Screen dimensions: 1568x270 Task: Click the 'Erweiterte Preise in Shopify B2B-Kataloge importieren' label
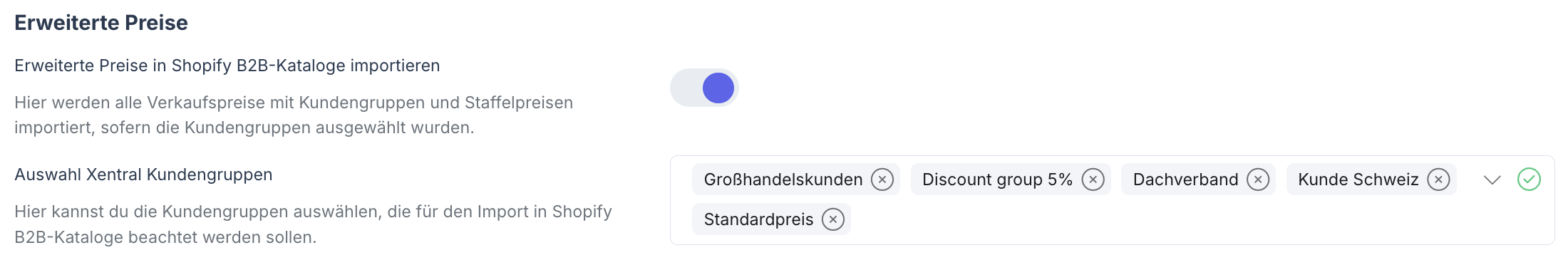[x=227, y=66]
